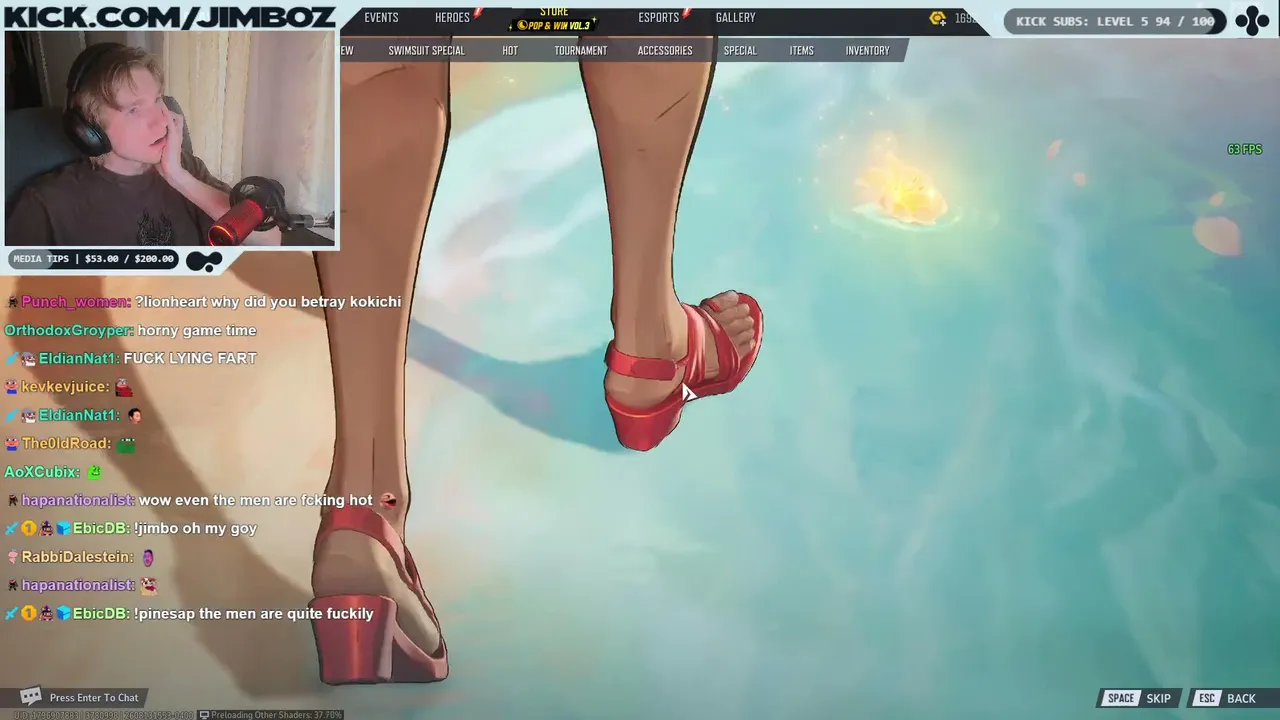Click the 63 FPS counter

coord(1244,149)
